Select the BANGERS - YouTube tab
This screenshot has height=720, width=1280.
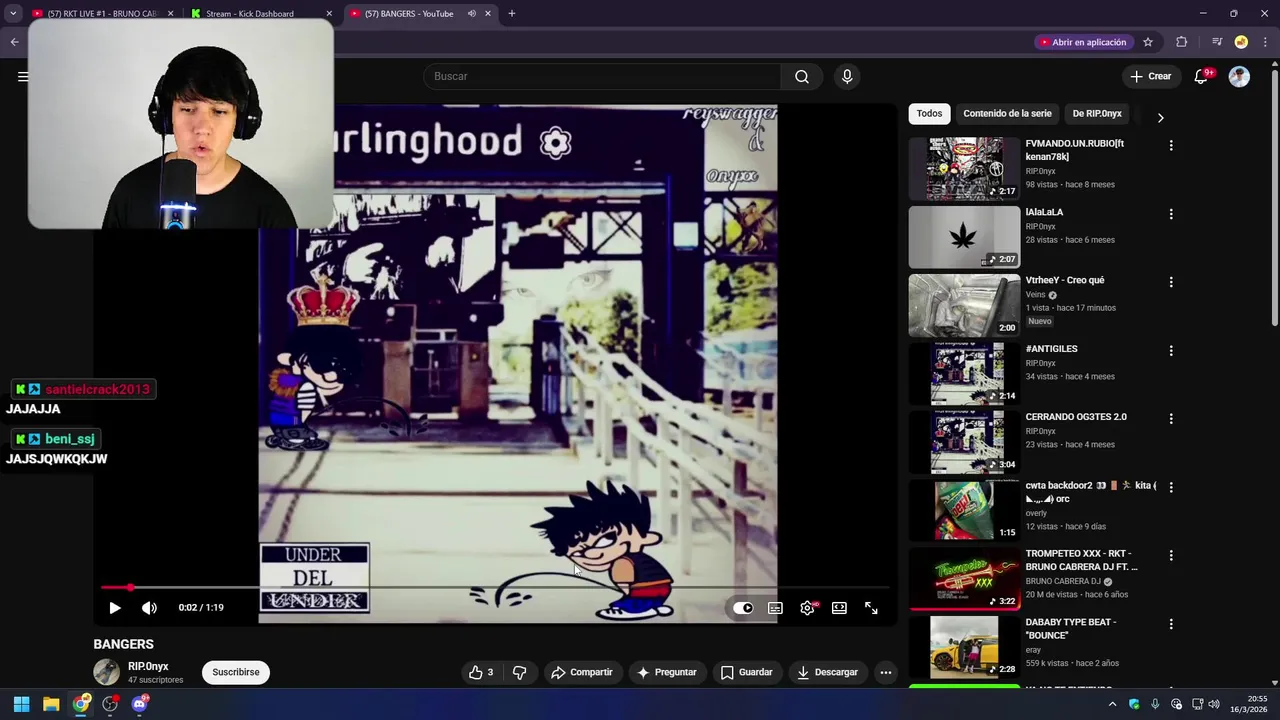pos(420,13)
